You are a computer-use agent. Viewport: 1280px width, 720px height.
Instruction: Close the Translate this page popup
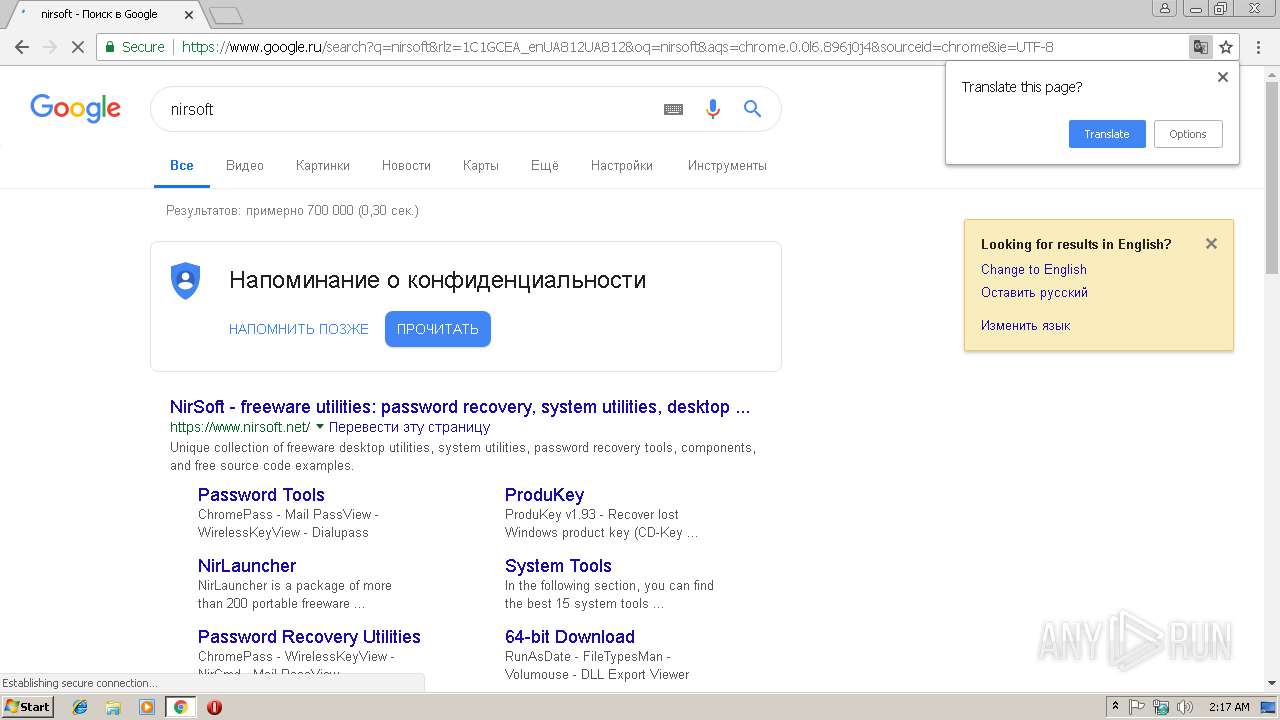point(1222,77)
